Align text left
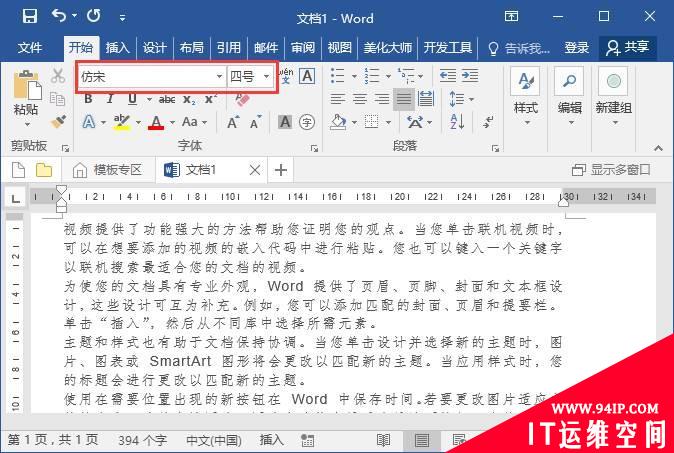The height and width of the screenshot is (453, 674). [x=338, y=99]
